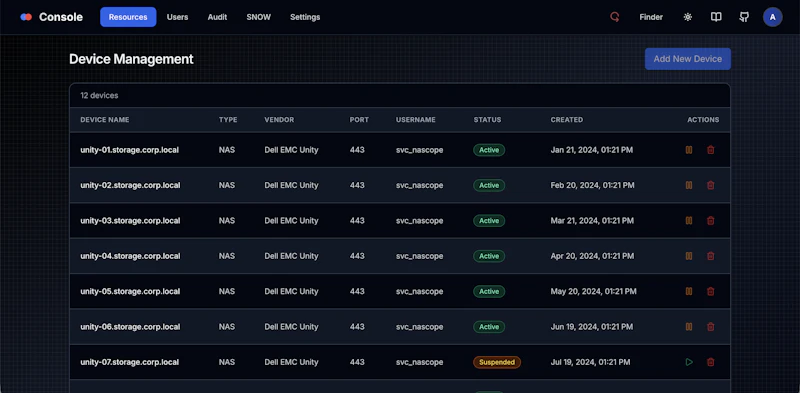Open the Settings tab
The height and width of the screenshot is (393, 800).
[305, 17]
